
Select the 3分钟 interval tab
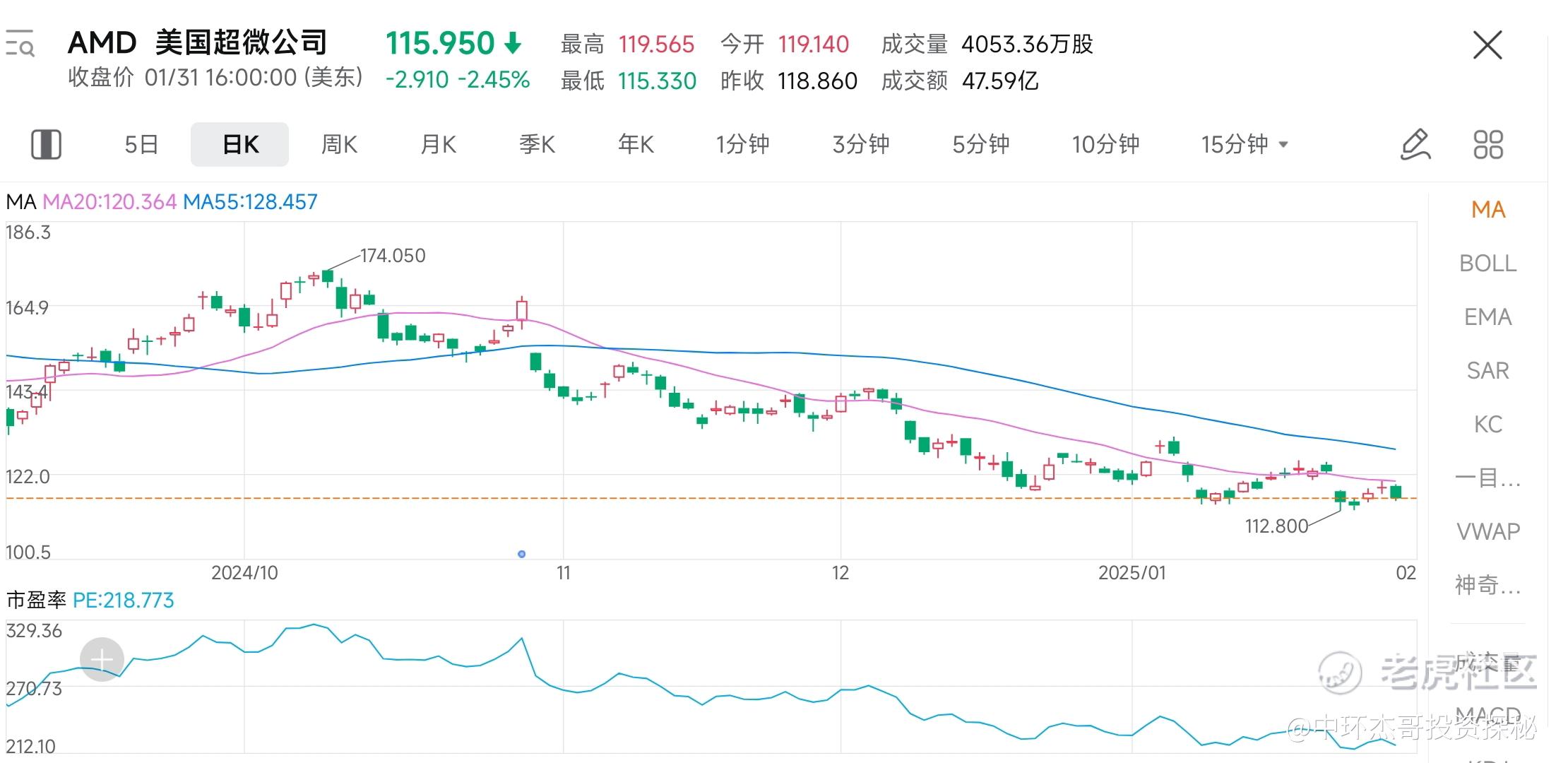pos(861,144)
